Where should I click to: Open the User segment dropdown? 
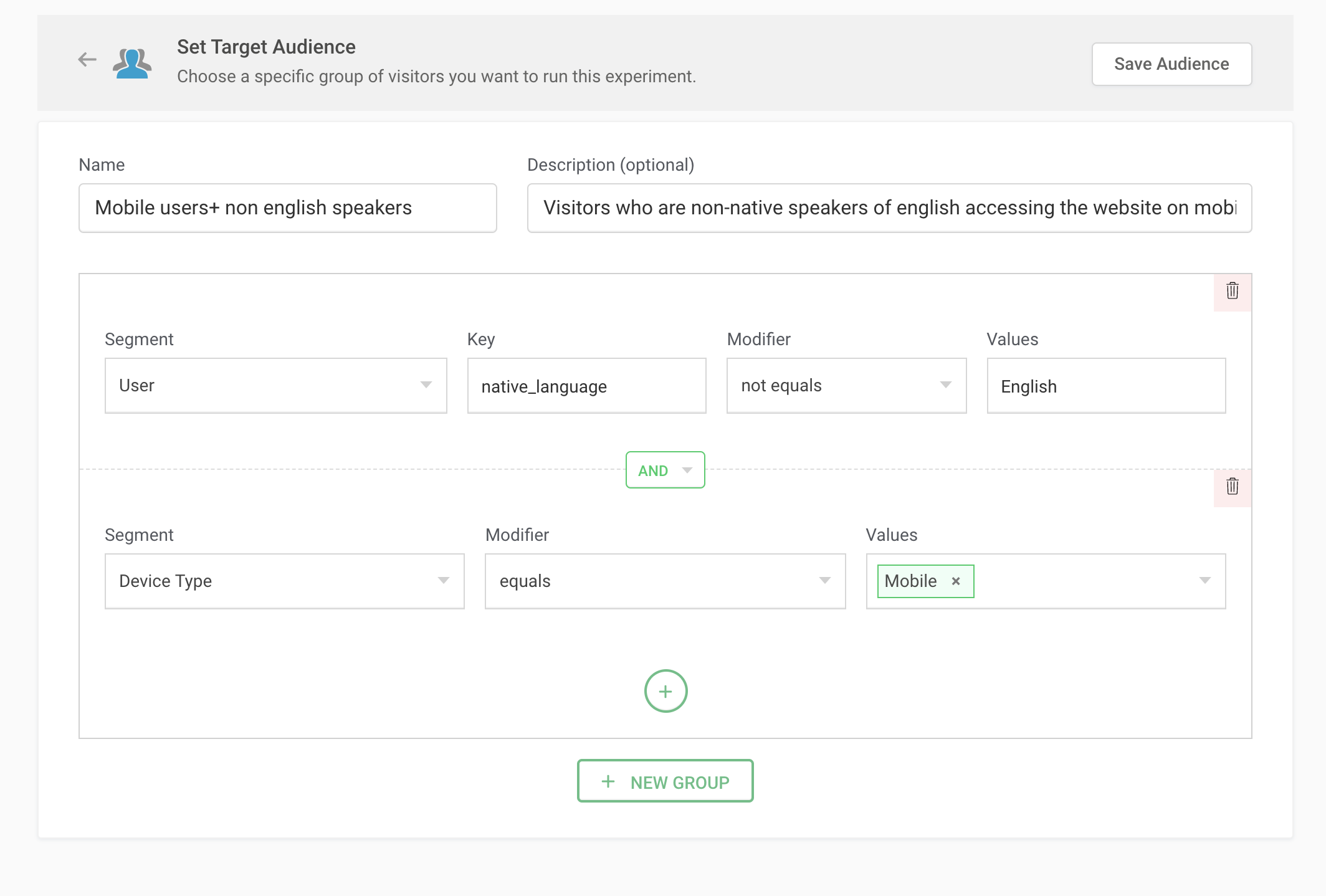tap(275, 386)
